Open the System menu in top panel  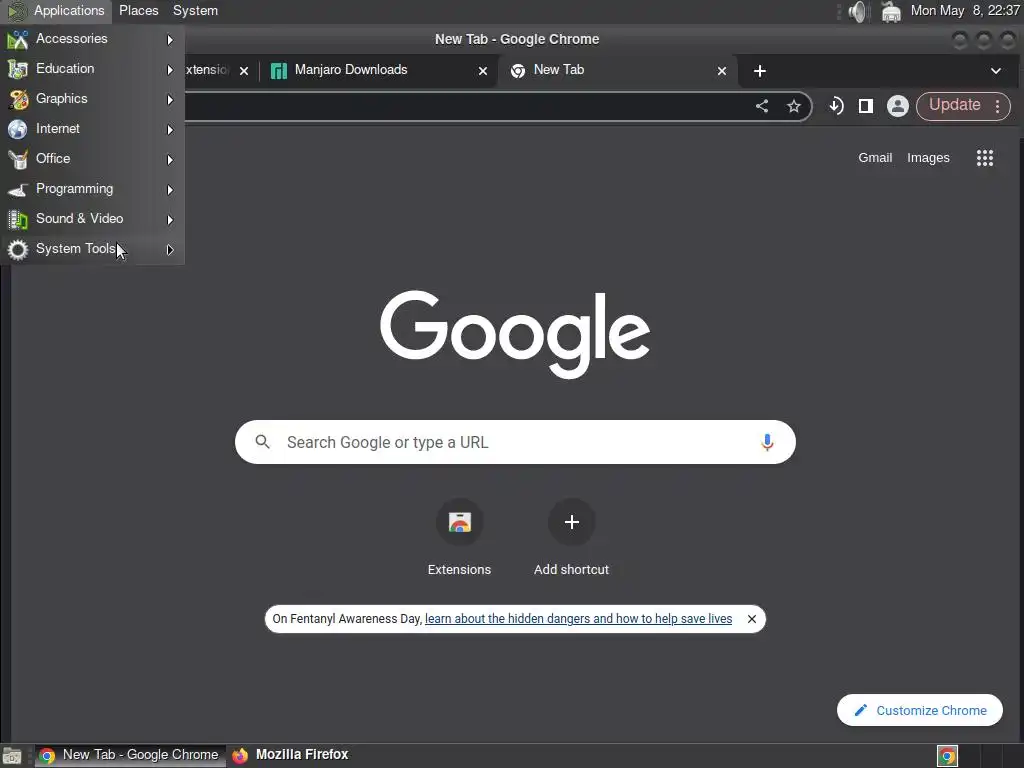(195, 10)
